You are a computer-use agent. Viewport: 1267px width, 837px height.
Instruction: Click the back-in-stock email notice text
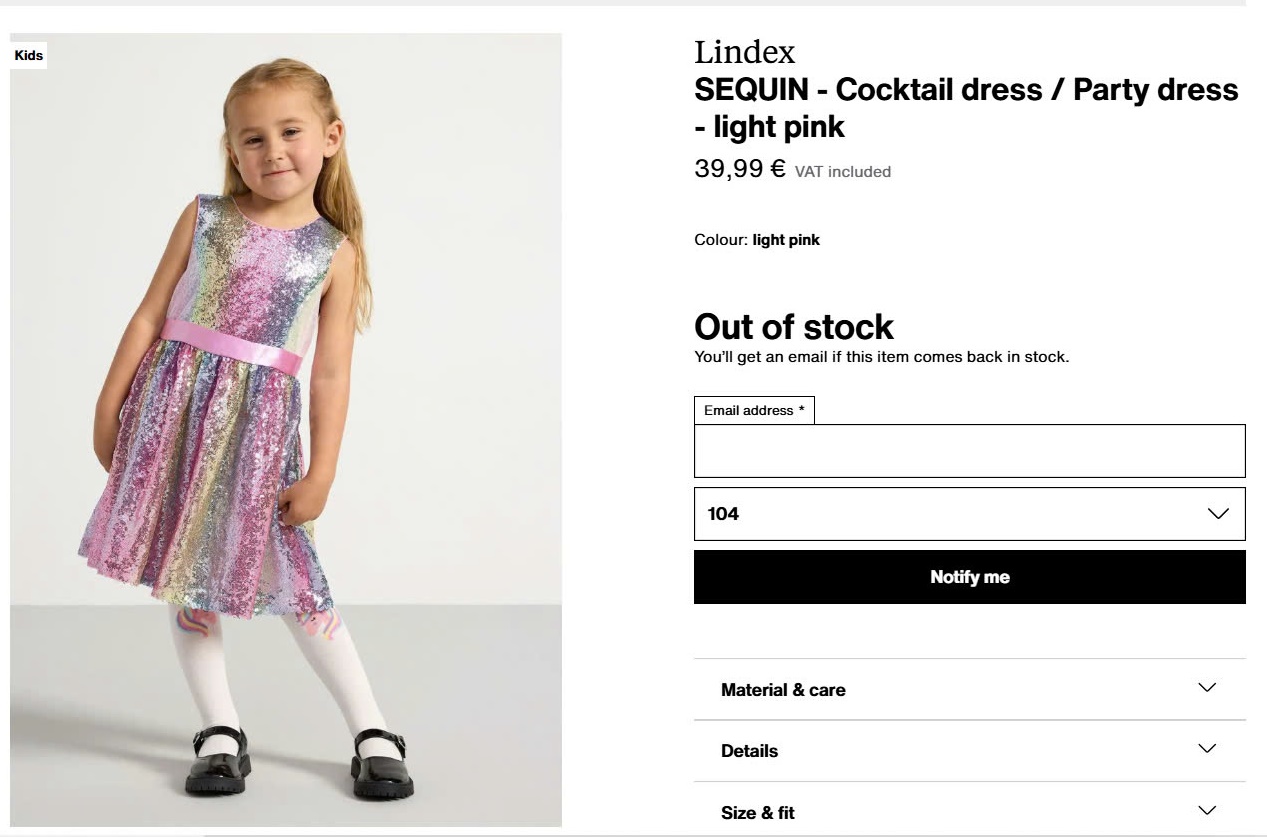point(881,357)
